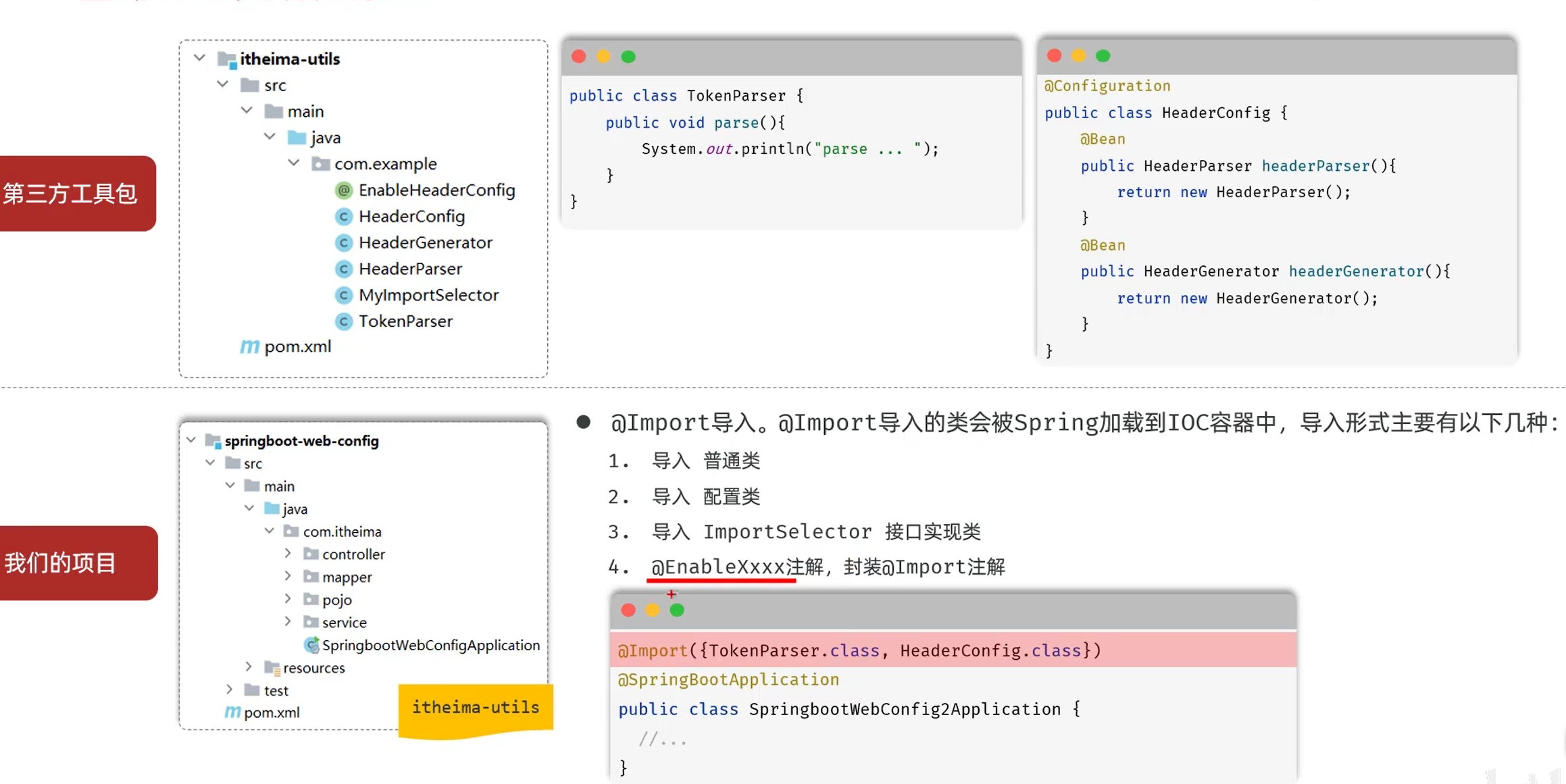Select HeaderConfig in the file tree
Viewport: 1566px width, 784px height.
click(x=411, y=217)
